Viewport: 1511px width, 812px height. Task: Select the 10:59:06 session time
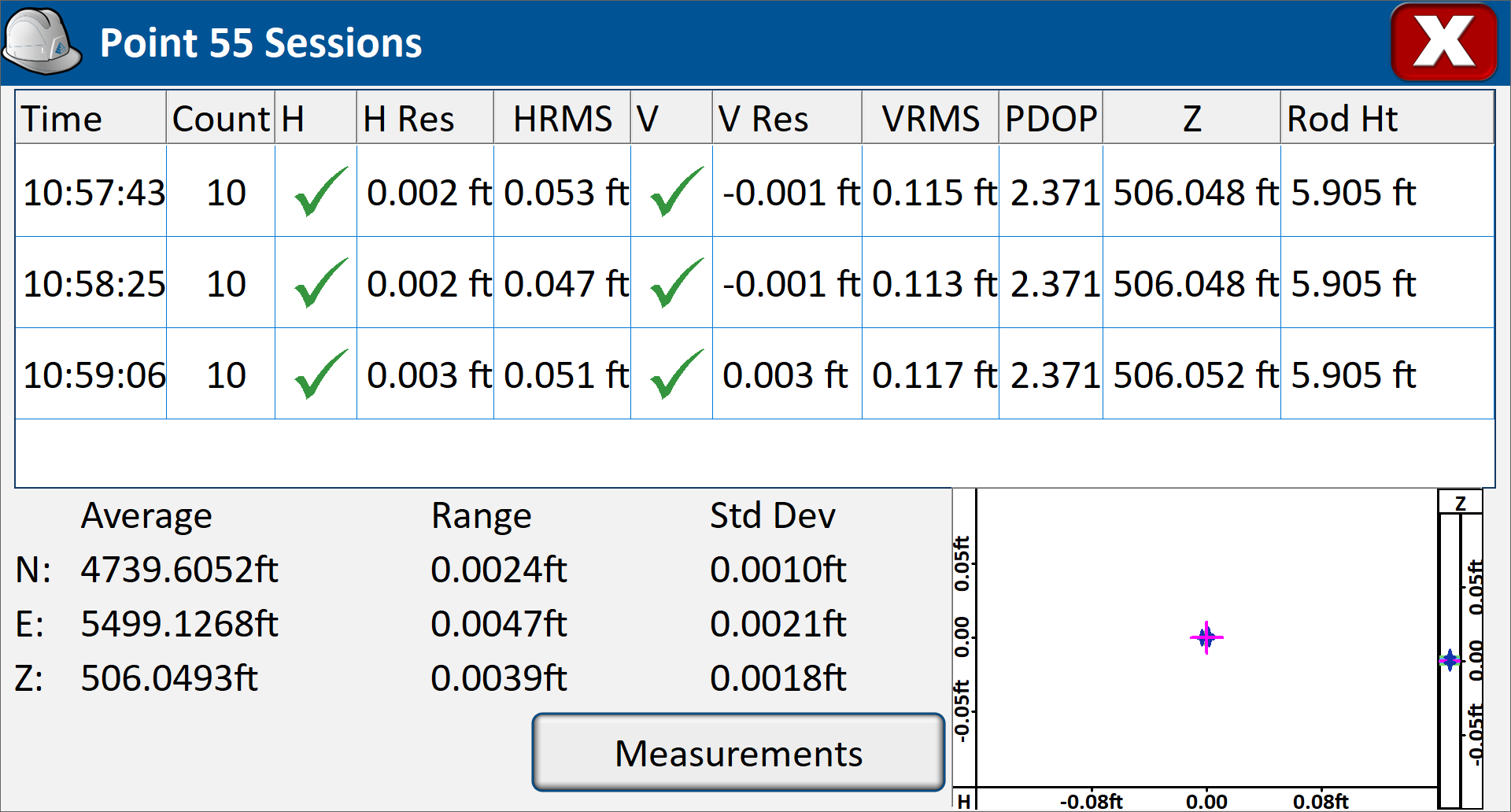pyautogui.click(x=94, y=375)
